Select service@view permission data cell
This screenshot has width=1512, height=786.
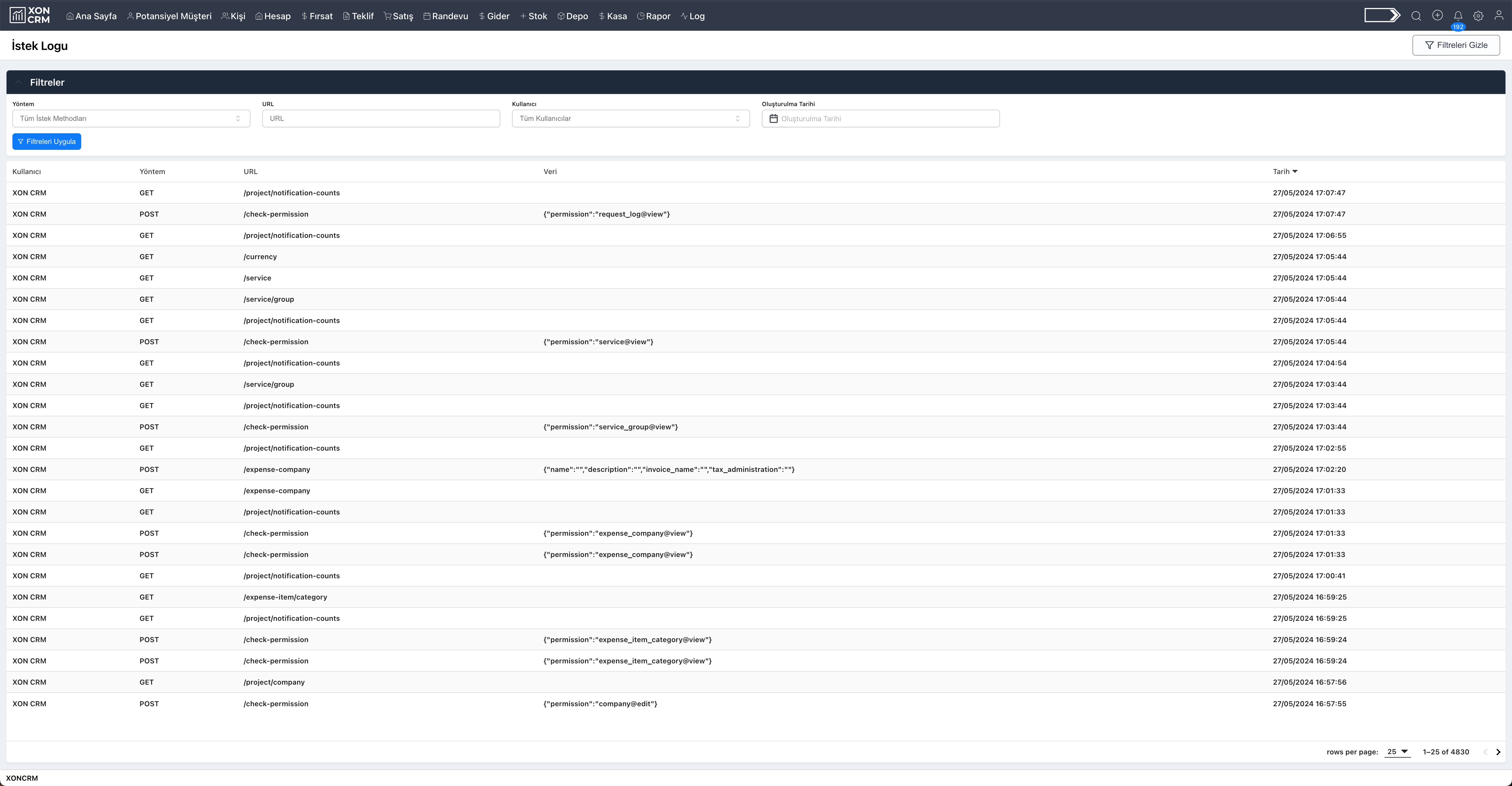coord(598,342)
